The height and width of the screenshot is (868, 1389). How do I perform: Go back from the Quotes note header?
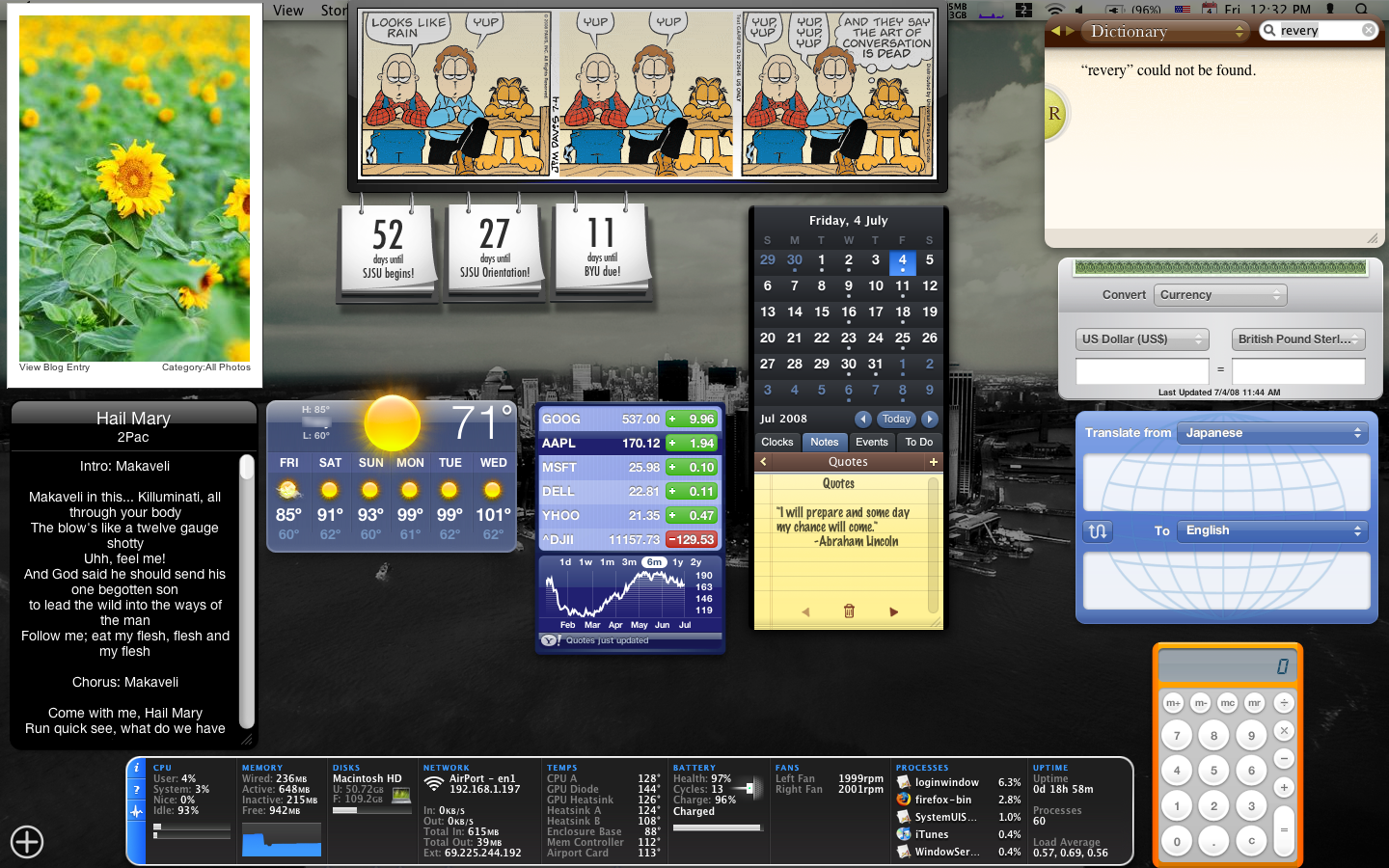pos(764,462)
